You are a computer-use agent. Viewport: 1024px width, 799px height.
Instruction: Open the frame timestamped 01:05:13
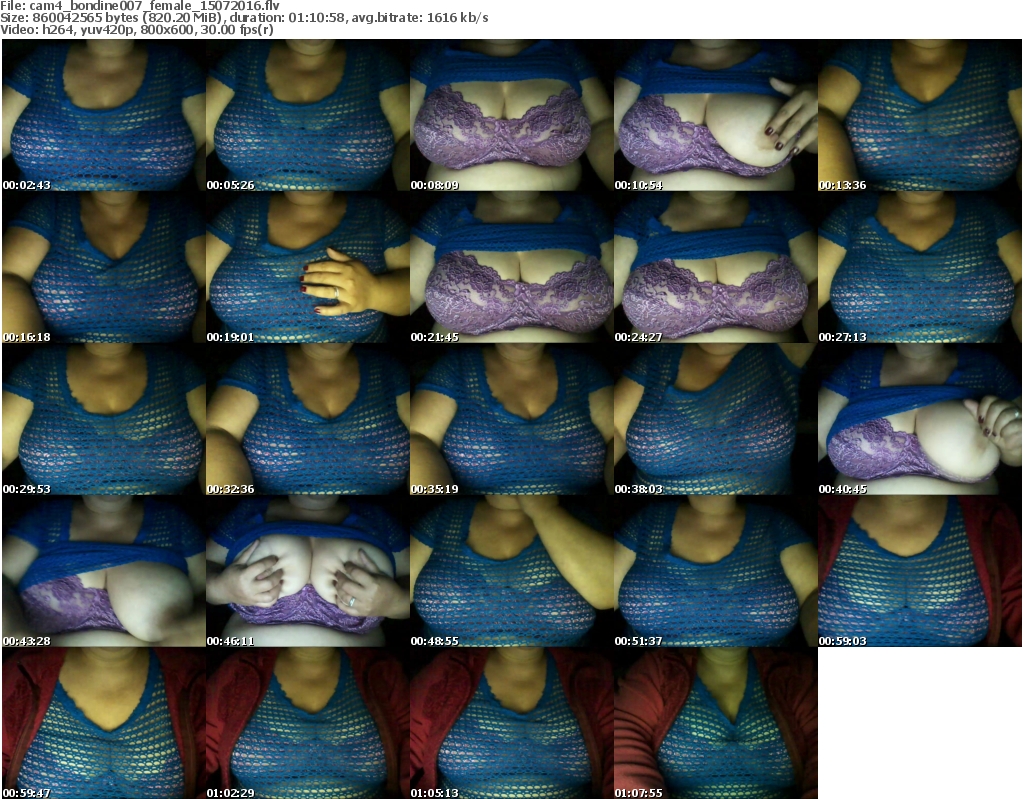coord(512,723)
